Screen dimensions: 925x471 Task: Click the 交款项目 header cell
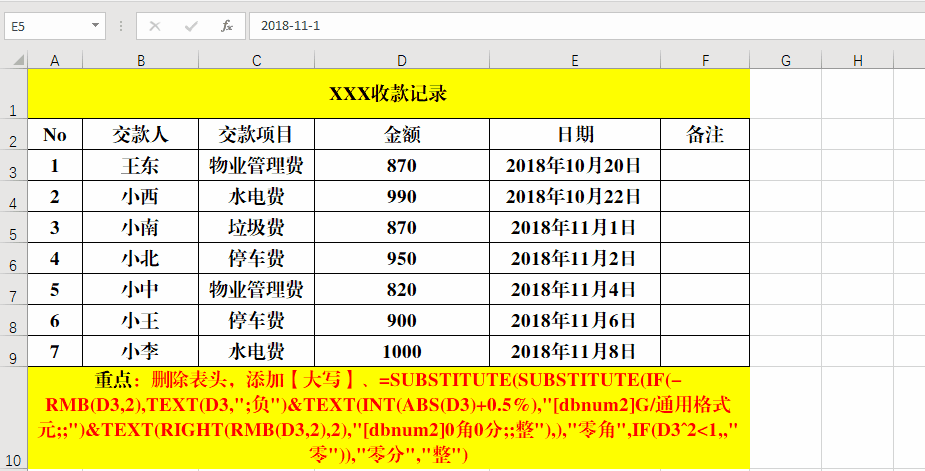(257, 134)
